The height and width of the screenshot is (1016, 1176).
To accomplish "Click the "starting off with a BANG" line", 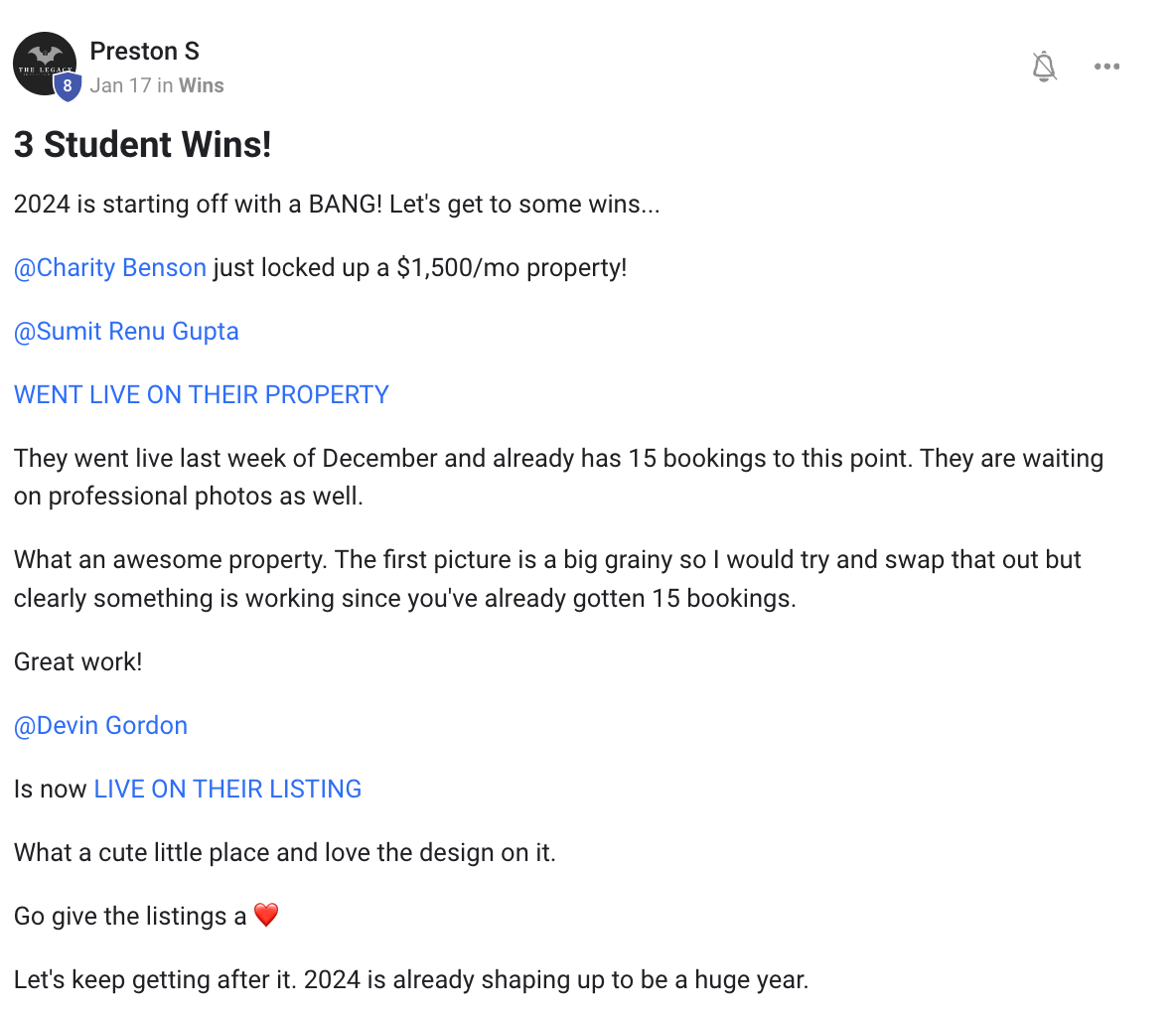I will tap(337, 205).
